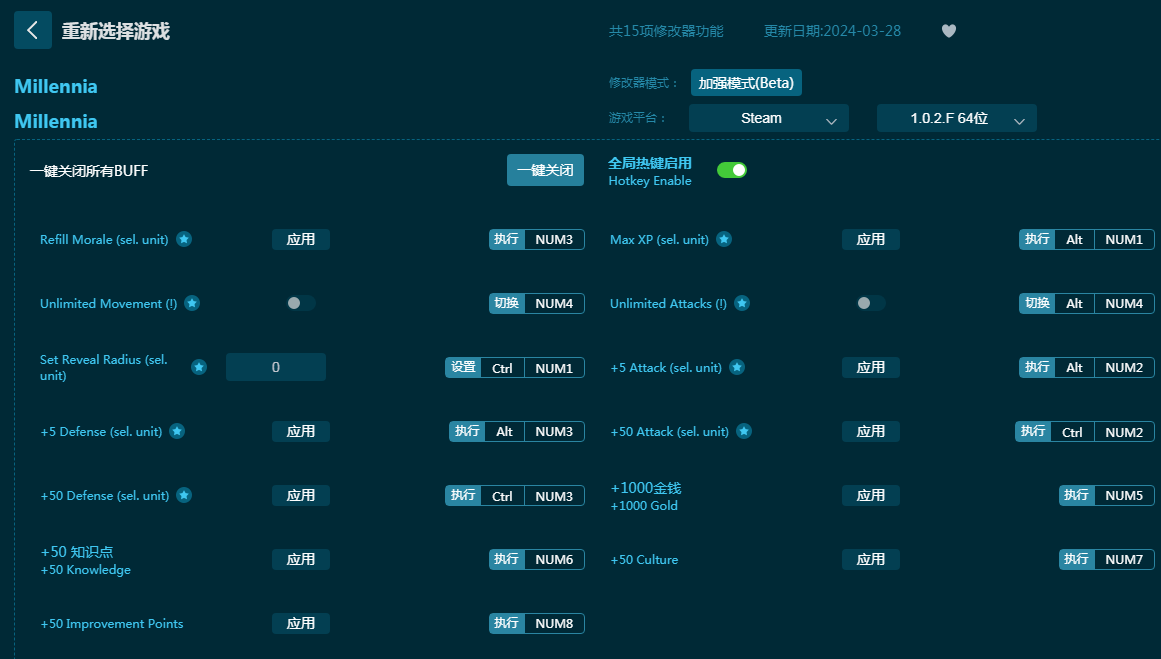Image resolution: width=1161 pixels, height=659 pixels.
Task: Click the 修改器模式 label
Action: (x=643, y=83)
